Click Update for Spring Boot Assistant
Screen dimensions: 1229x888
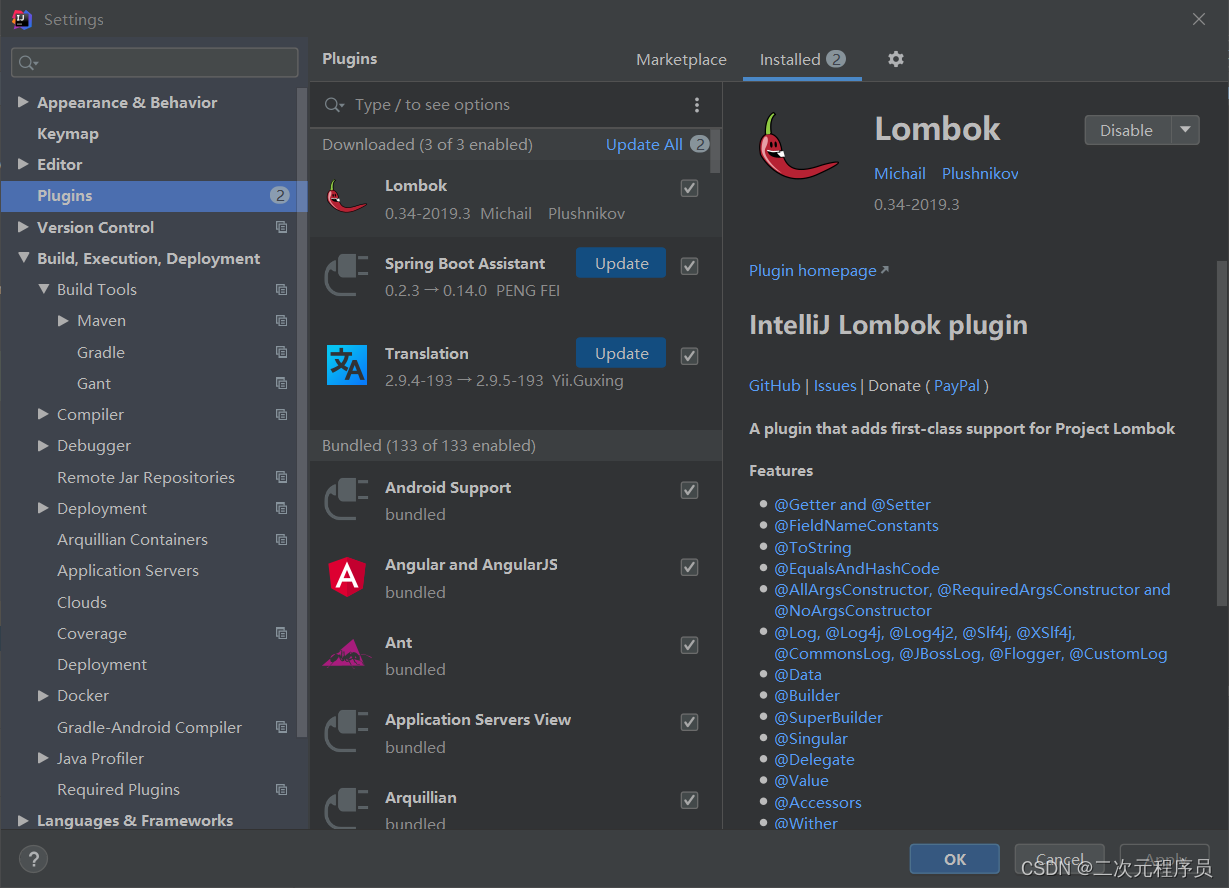pos(621,263)
